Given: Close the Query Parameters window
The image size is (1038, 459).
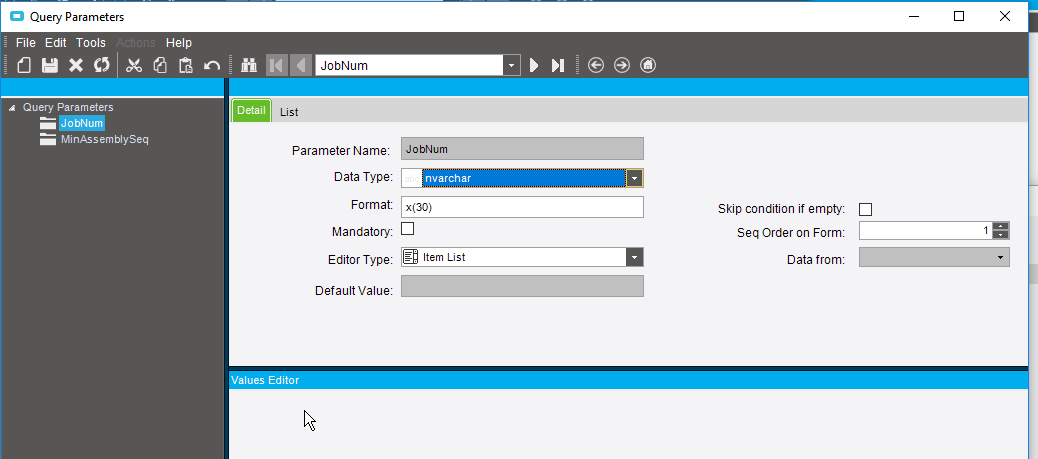Looking at the screenshot, I should 1004,17.
